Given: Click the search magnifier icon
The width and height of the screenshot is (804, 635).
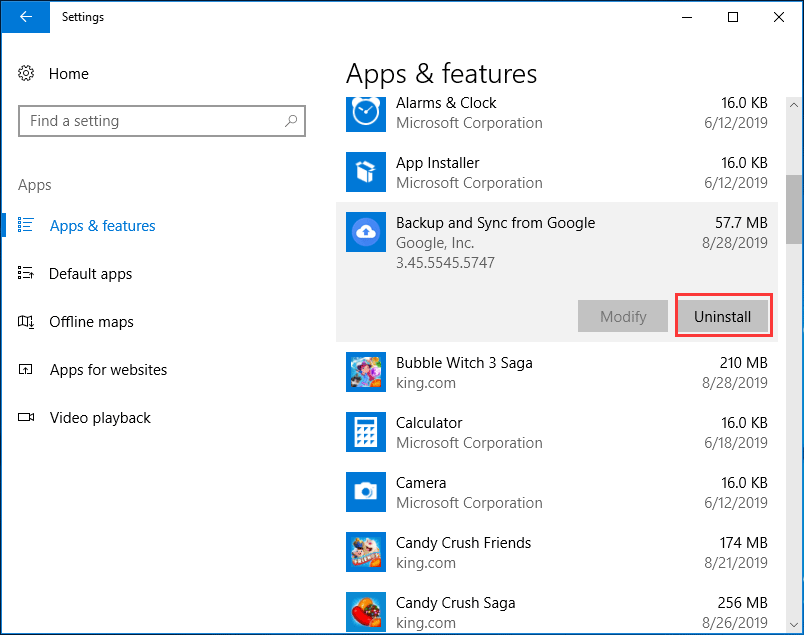Looking at the screenshot, I should 291,121.
